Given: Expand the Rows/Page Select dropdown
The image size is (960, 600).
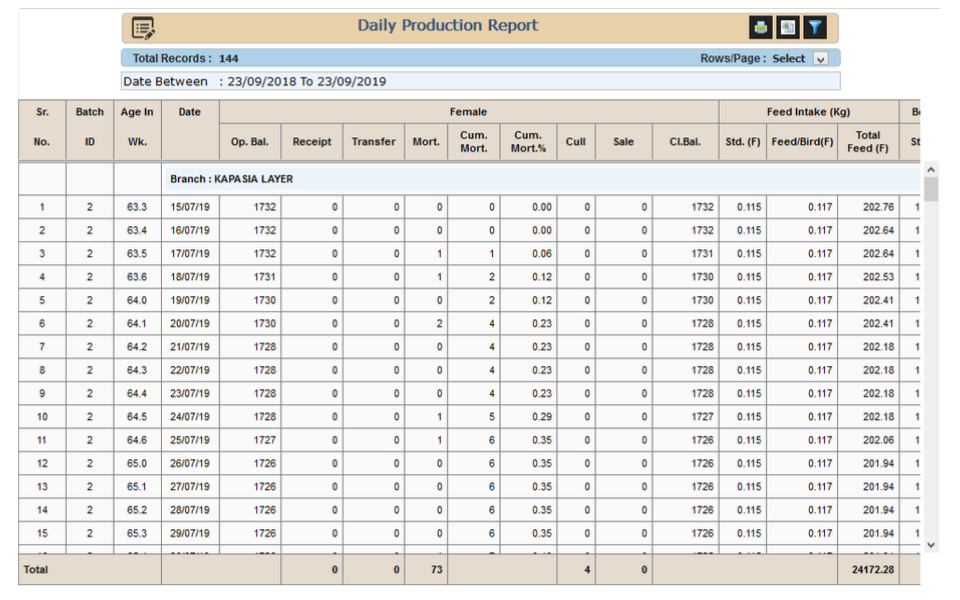Looking at the screenshot, I should click(x=821, y=59).
